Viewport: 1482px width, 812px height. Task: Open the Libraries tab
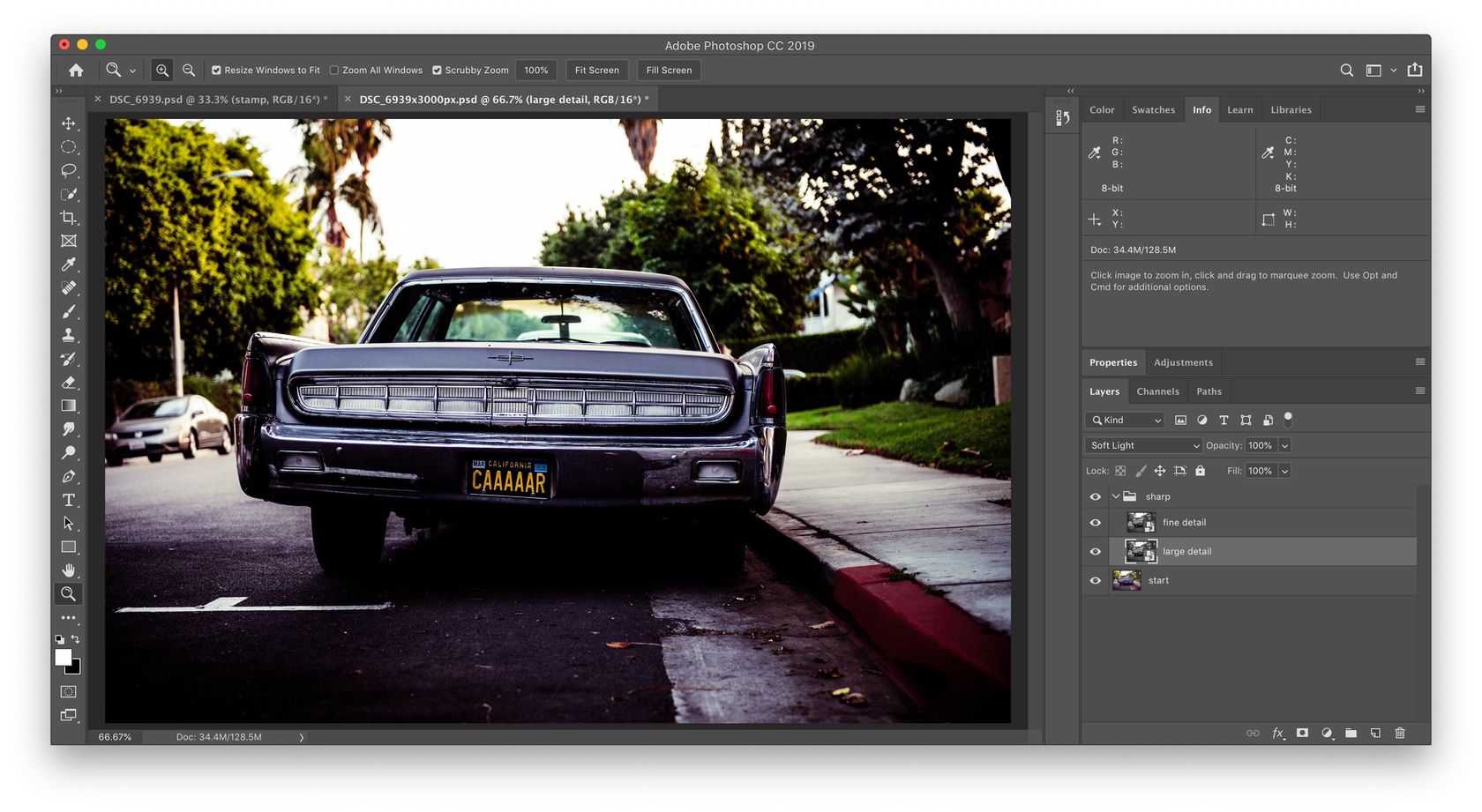(x=1291, y=110)
